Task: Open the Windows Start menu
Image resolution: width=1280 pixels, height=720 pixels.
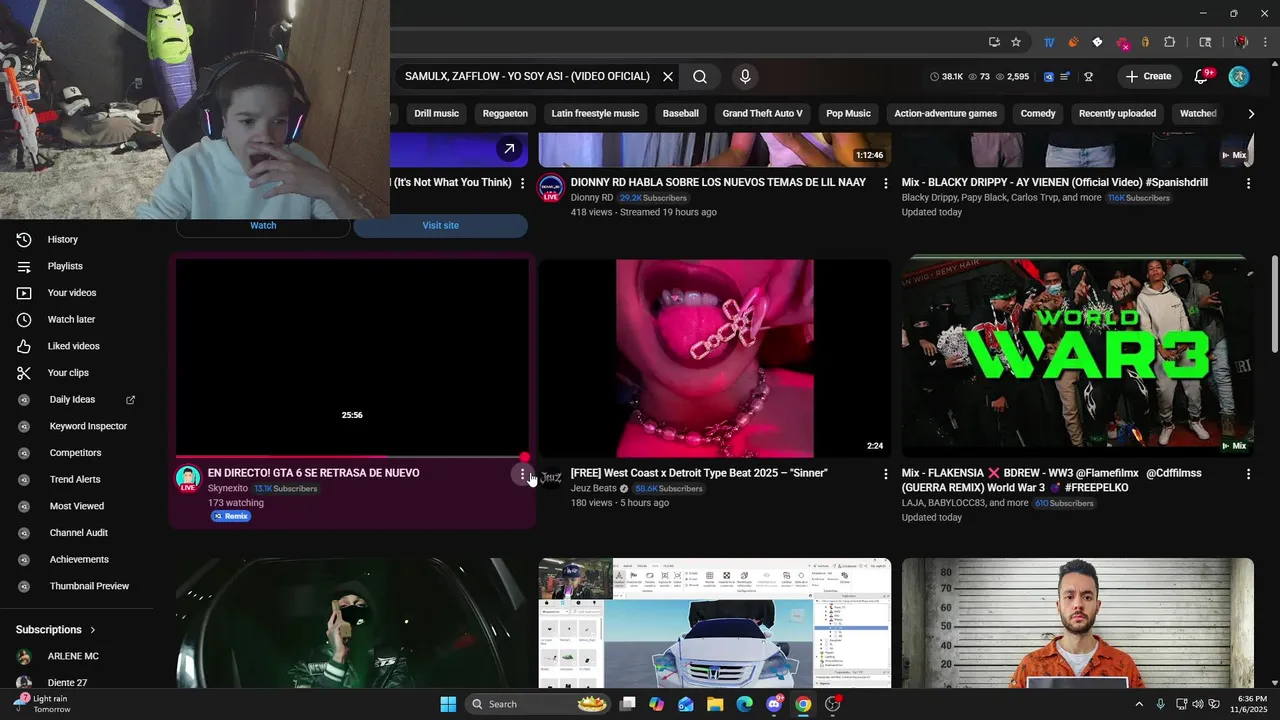Action: click(x=448, y=704)
